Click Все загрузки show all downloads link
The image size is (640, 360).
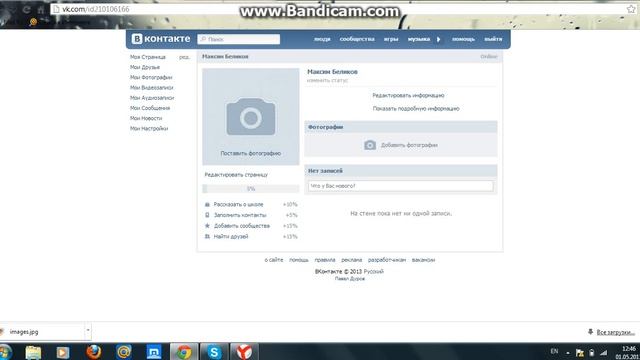click(615, 333)
